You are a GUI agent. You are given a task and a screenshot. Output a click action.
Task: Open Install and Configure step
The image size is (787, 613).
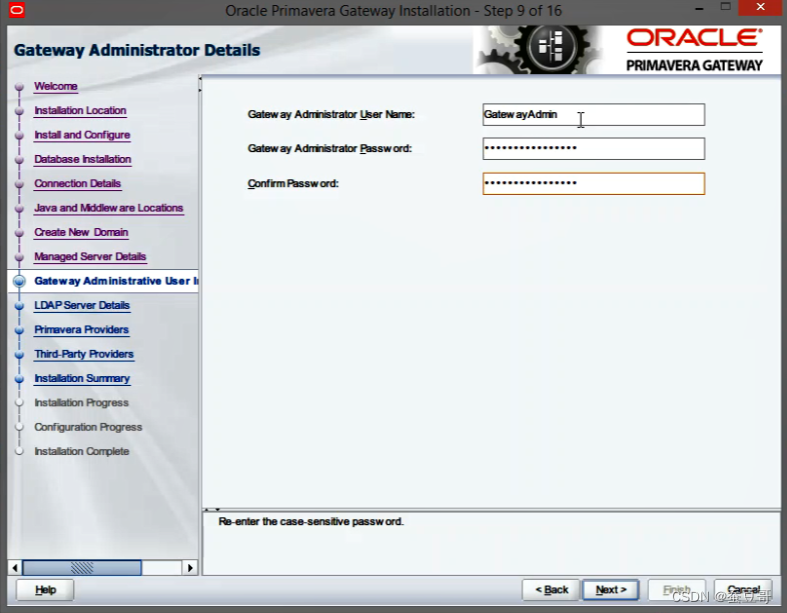[x=82, y=135]
